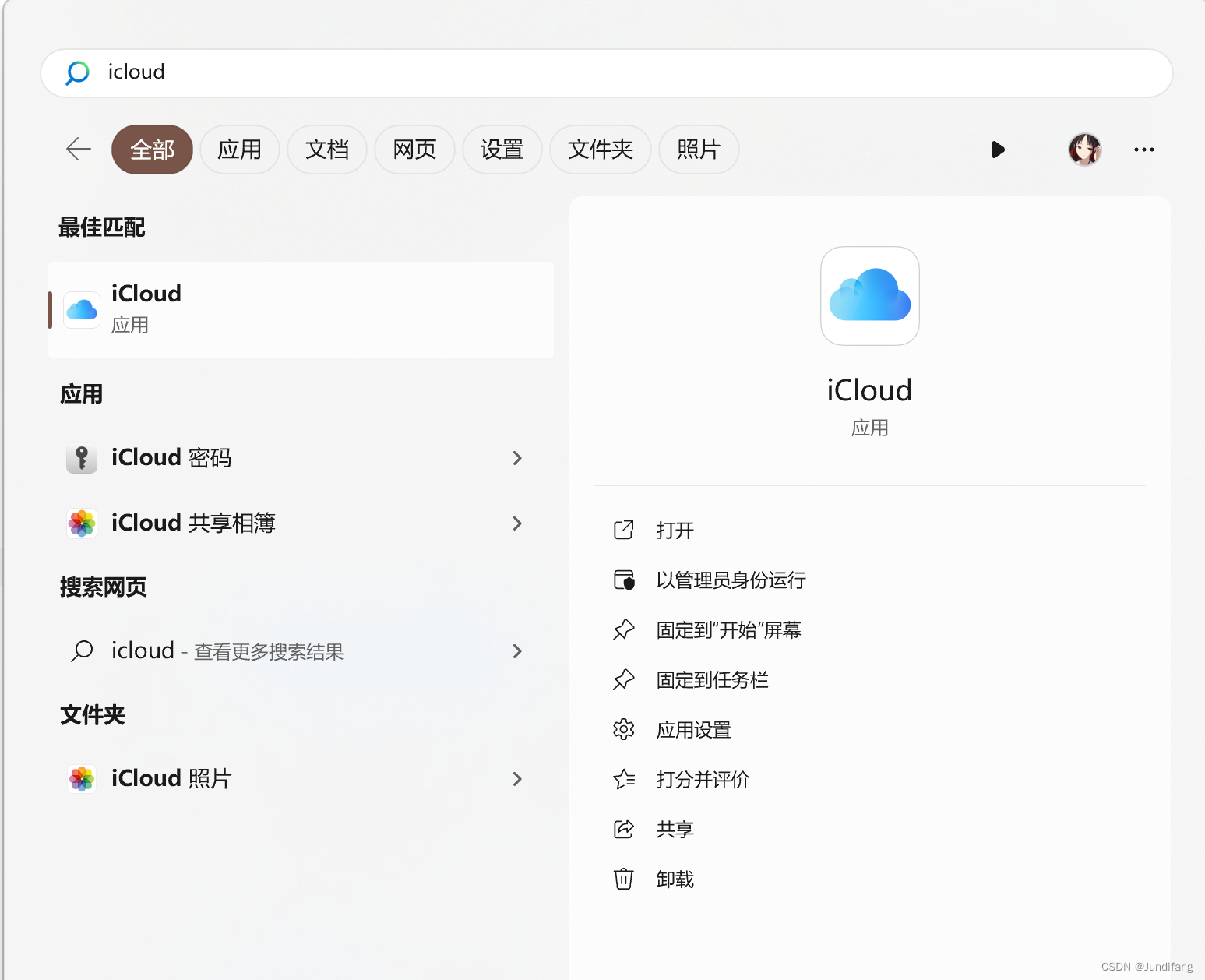Select the iCloud 密码 app result
Image resolution: width=1205 pixels, height=980 pixels.
tap(301, 458)
